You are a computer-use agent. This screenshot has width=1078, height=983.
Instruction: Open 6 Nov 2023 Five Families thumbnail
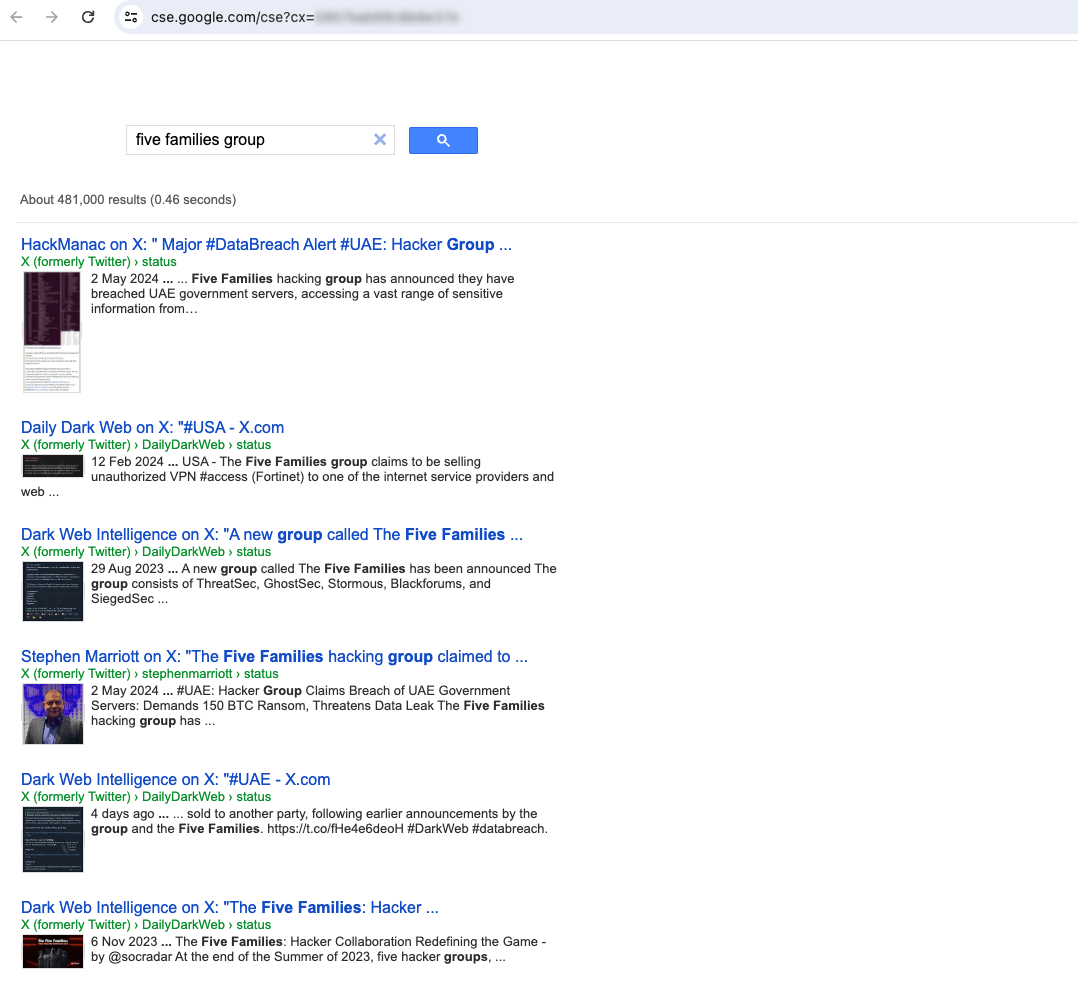[x=52, y=951]
